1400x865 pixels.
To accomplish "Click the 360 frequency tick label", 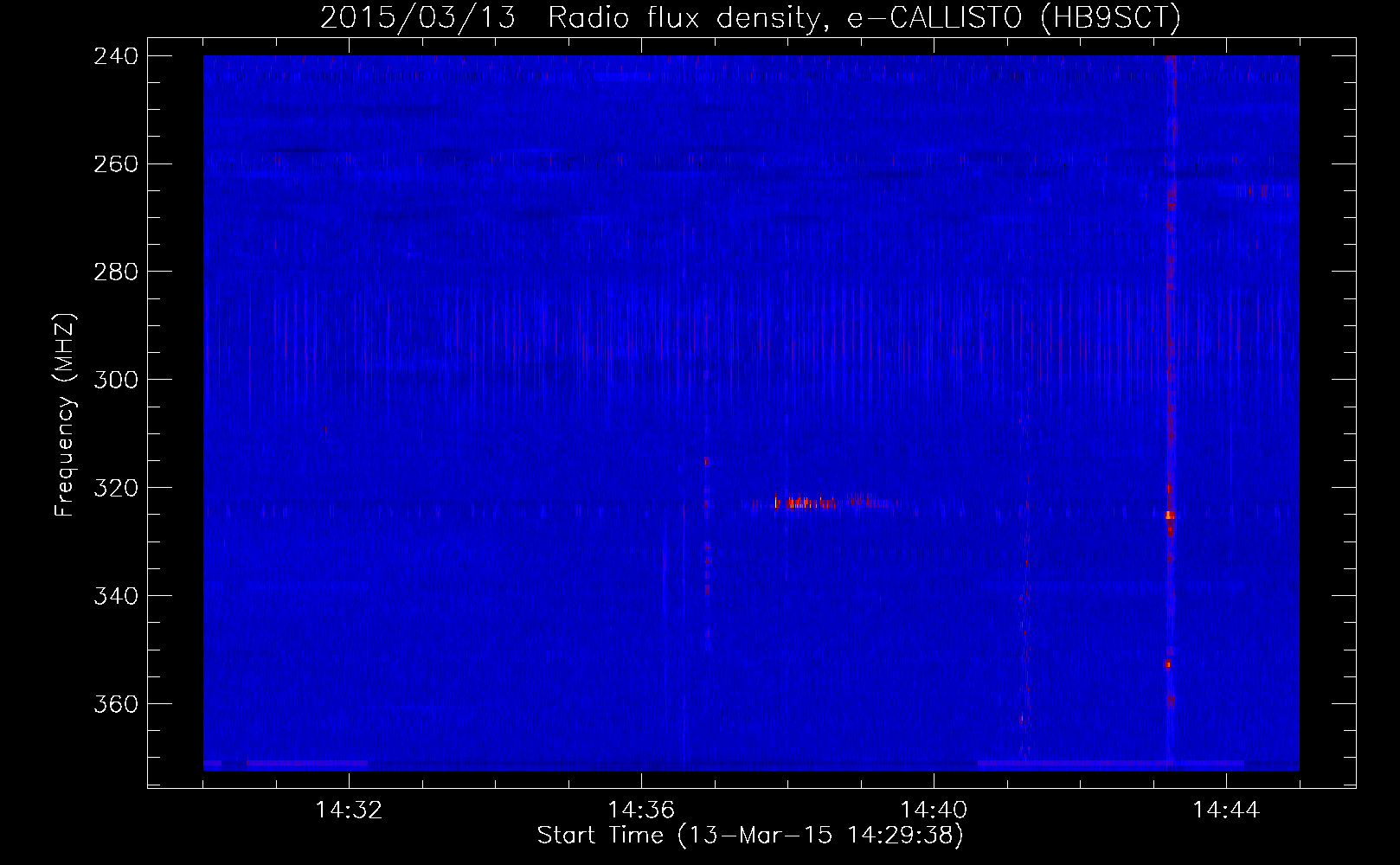I will 115,705.
